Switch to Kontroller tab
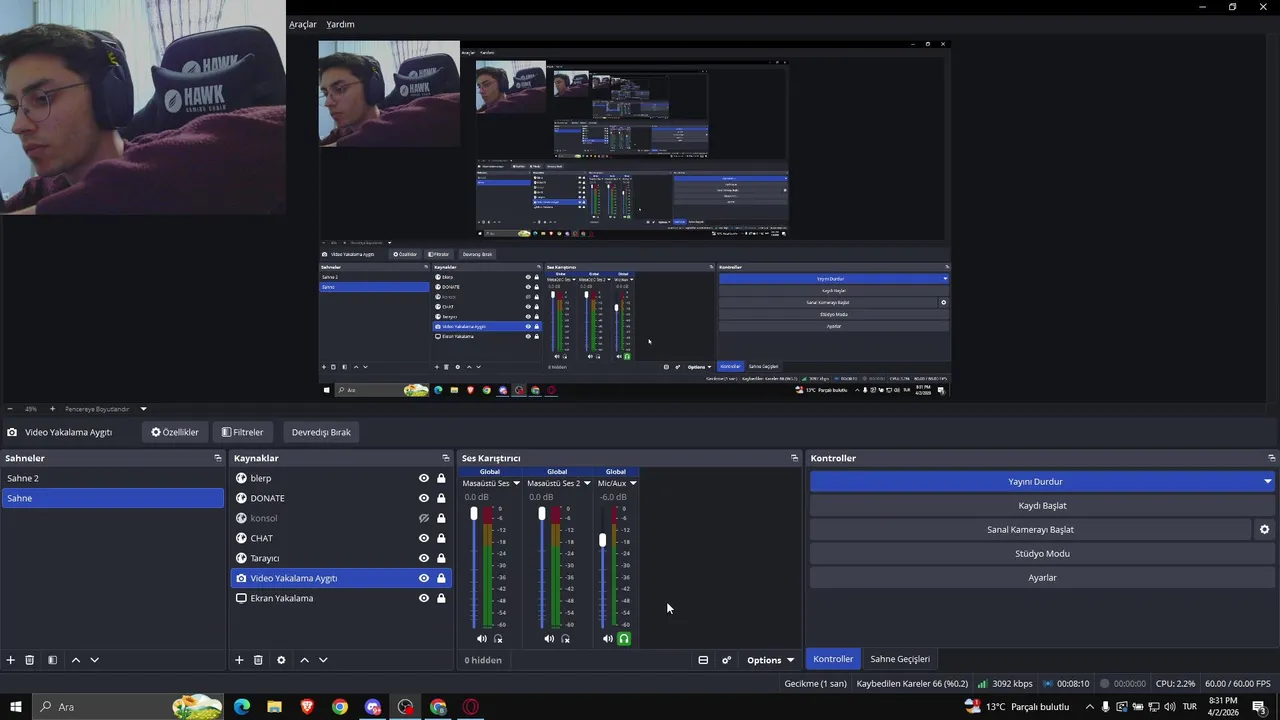This screenshot has width=1280, height=720. [x=833, y=659]
